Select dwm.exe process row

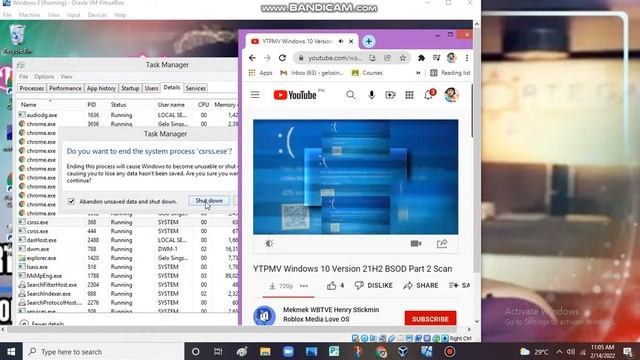pyautogui.click(x=127, y=249)
